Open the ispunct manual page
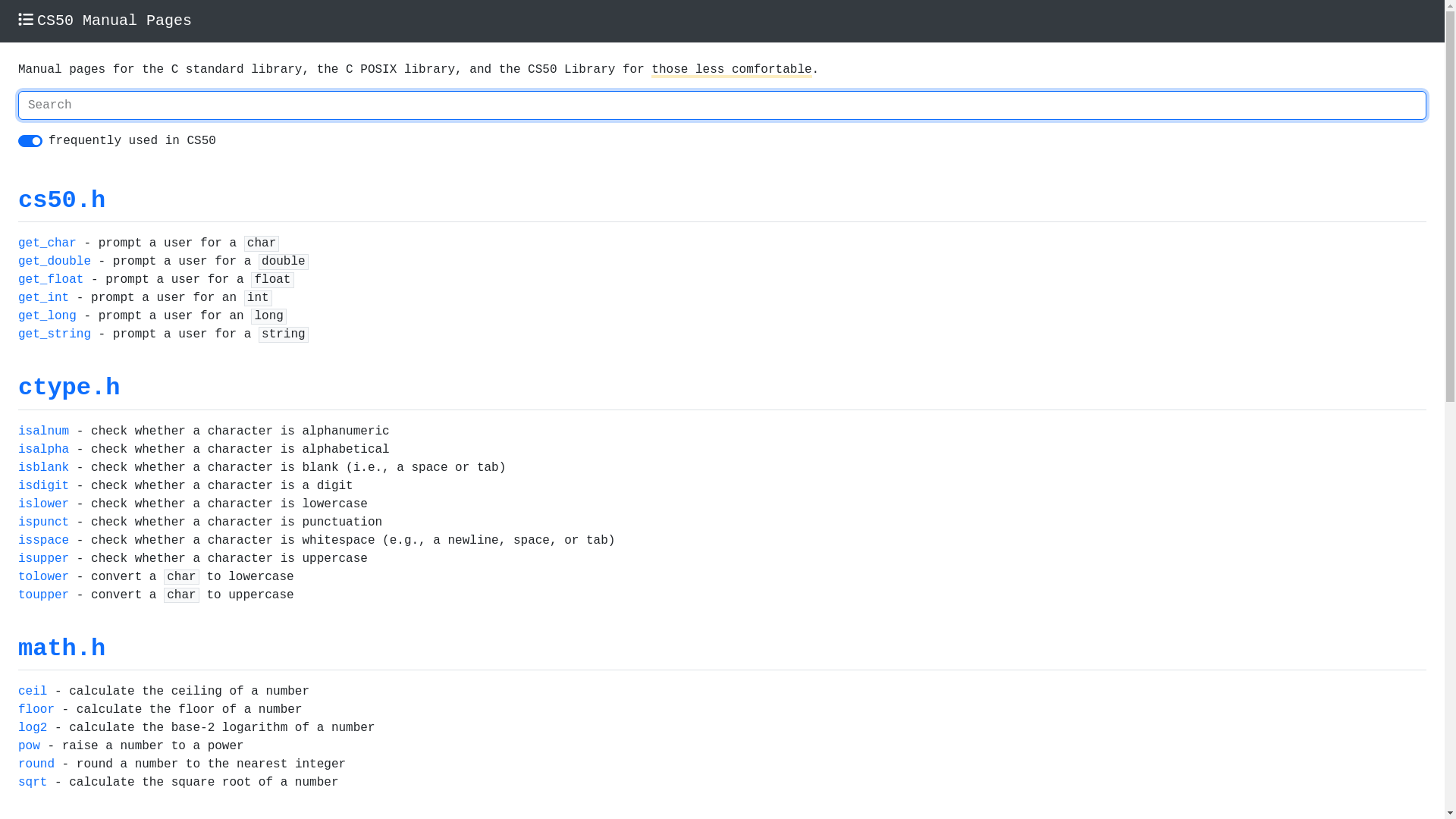The image size is (1456, 819). point(43,522)
